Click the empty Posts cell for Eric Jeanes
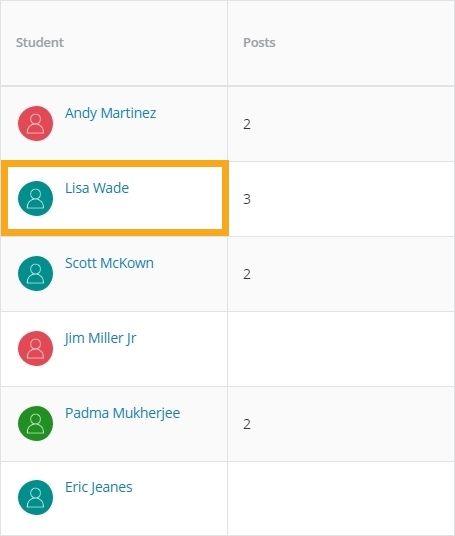The image size is (455, 536). pos(341,498)
